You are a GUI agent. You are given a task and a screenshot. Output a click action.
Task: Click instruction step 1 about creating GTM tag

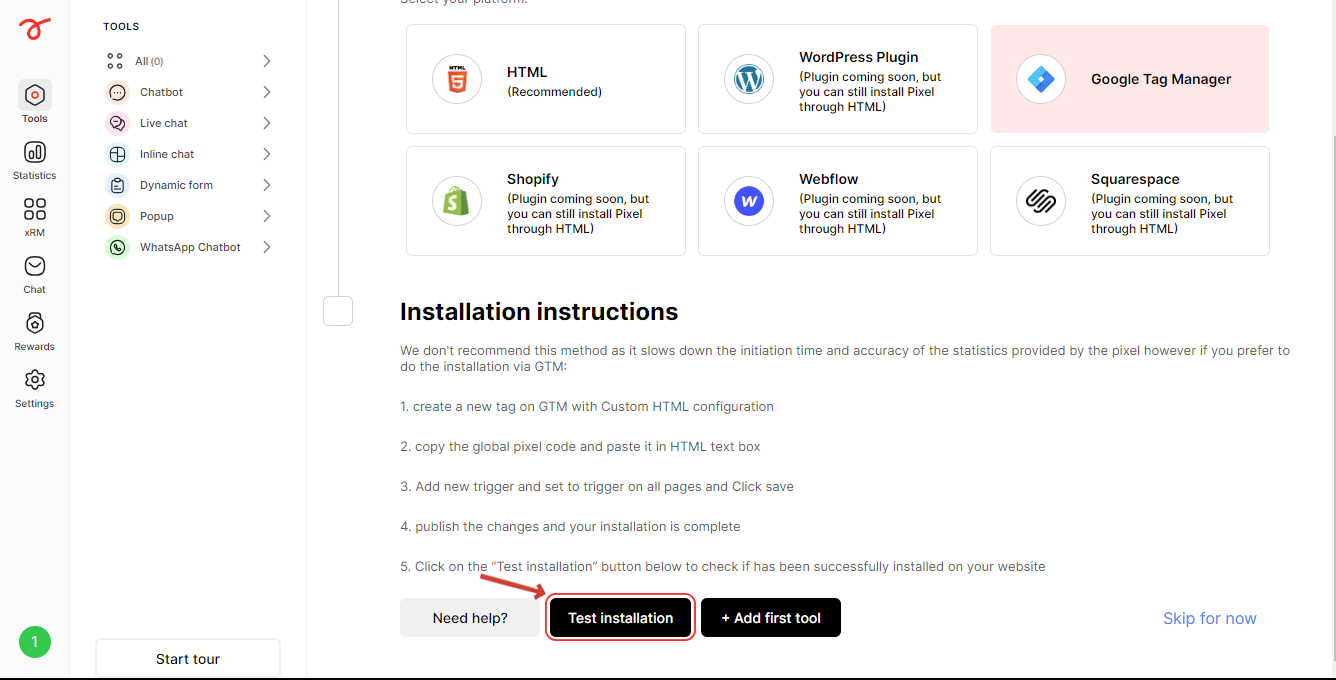click(587, 407)
